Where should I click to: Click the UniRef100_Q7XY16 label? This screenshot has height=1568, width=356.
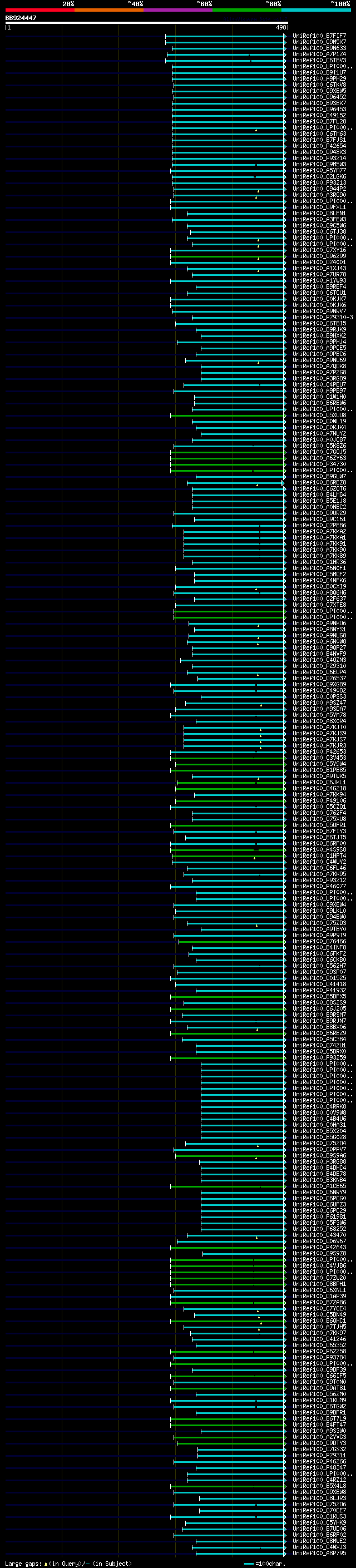(x=319, y=250)
